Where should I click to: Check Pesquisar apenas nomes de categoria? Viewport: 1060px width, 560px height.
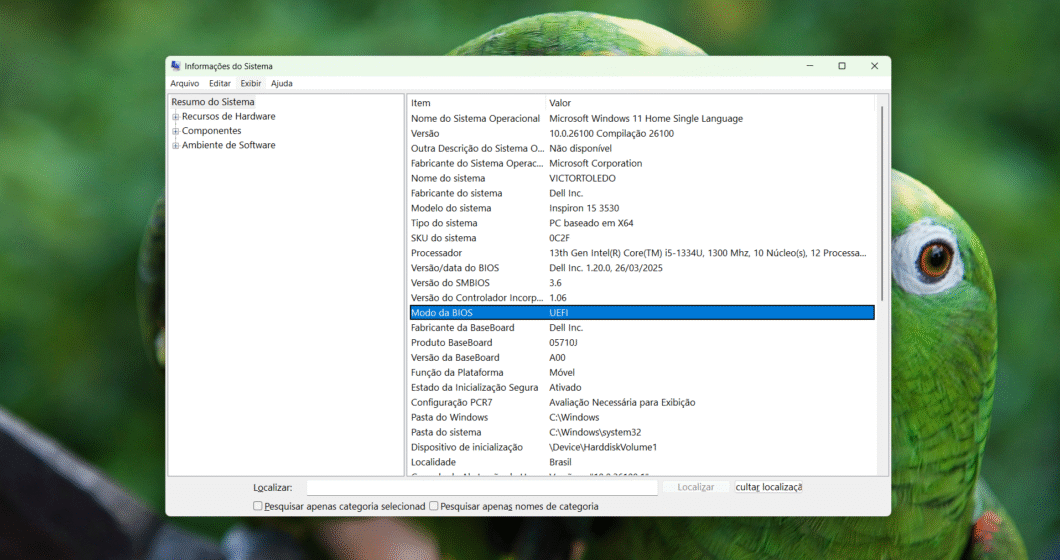(434, 506)
